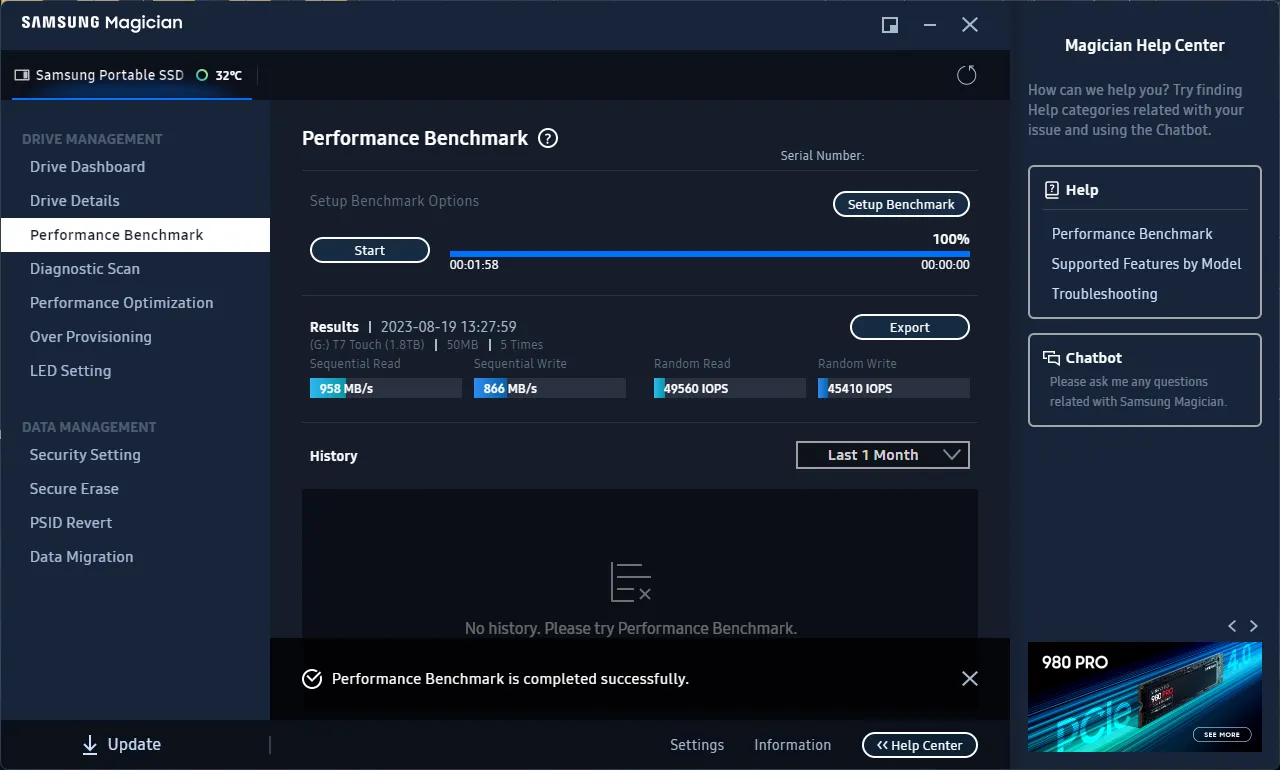Start the performance benchmark
Image resolution: width=1280 pixels, height=770 pixels.
(370, 250)
